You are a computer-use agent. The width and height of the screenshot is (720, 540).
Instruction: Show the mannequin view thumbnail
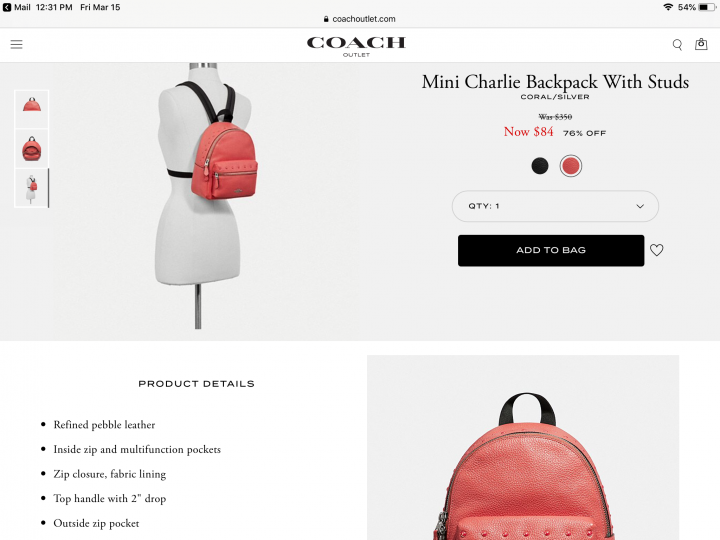(x=32, y=188)
